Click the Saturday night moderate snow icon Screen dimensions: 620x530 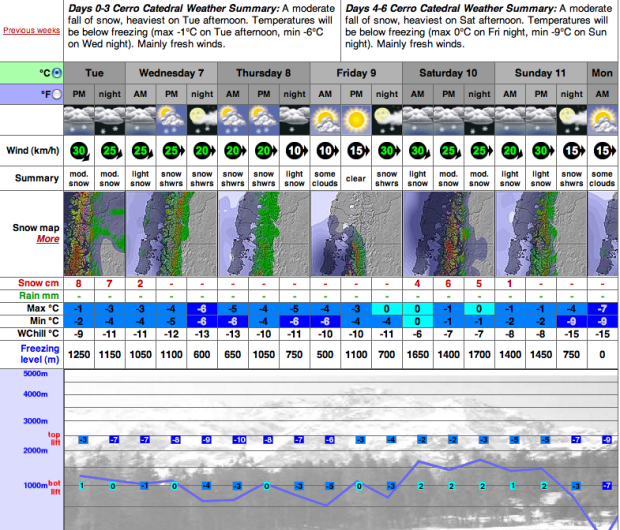tap(479, 120)
